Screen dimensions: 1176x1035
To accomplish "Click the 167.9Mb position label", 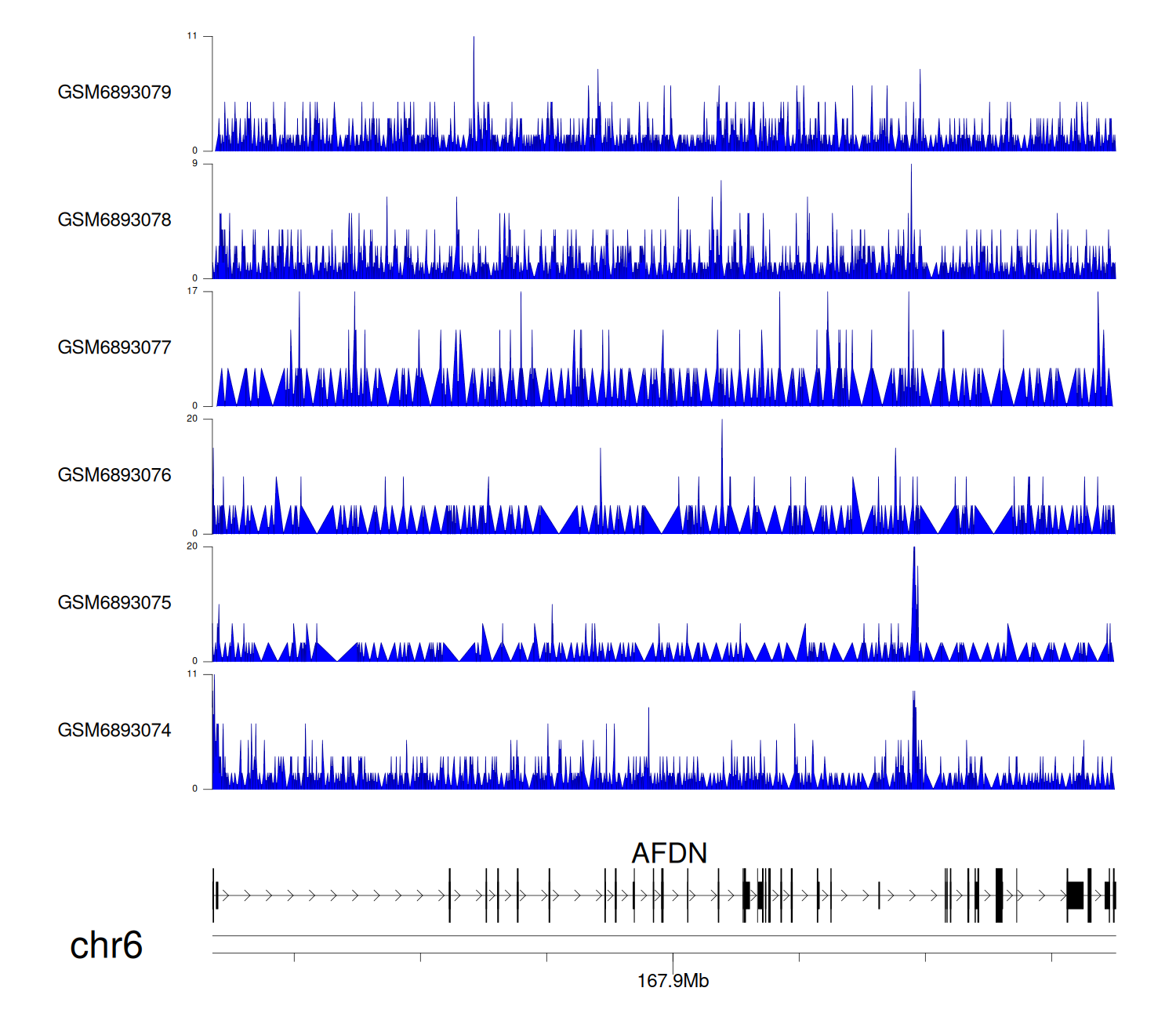I will (673, 981).
